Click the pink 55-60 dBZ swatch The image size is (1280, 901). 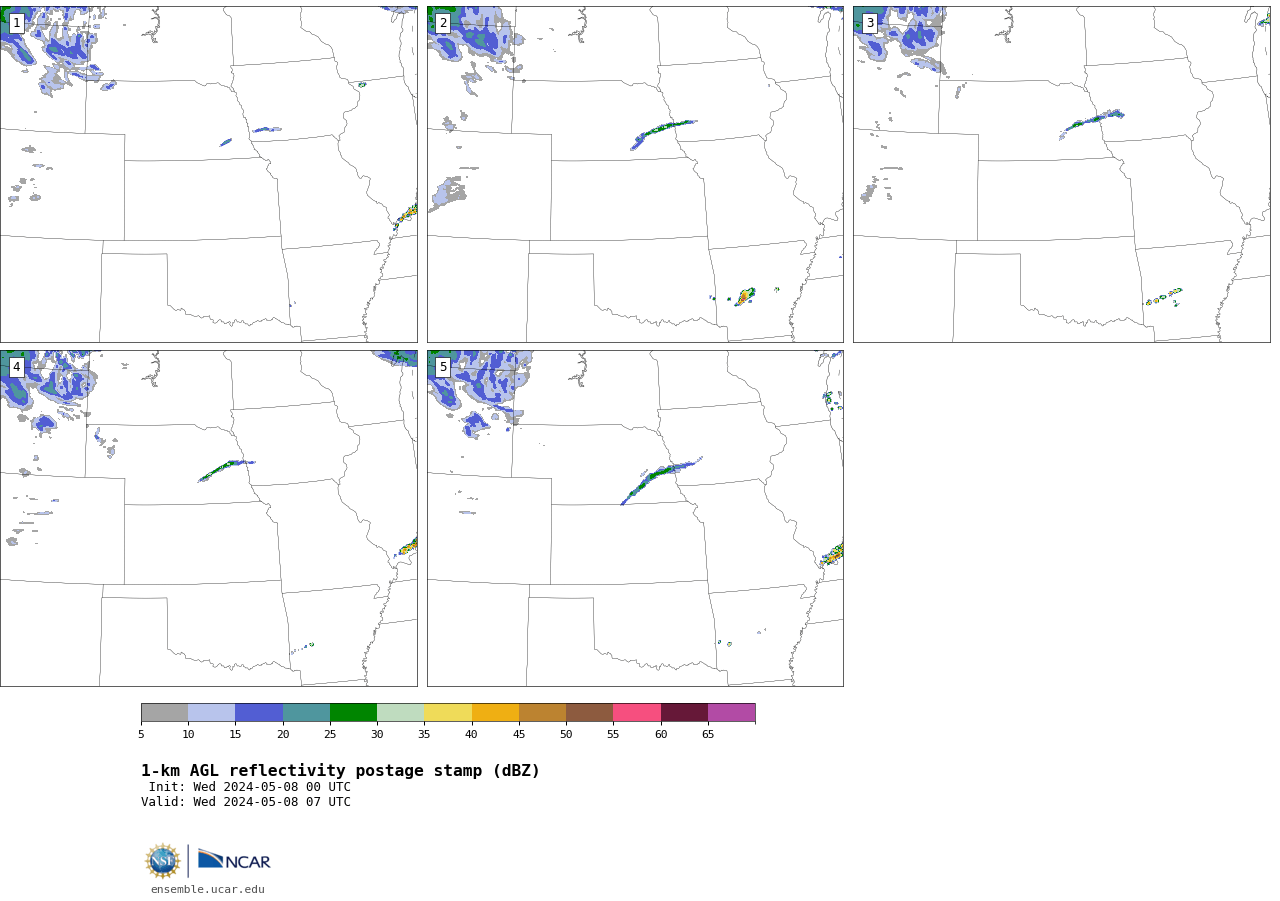pyautogui.click(x=637, y=713)
